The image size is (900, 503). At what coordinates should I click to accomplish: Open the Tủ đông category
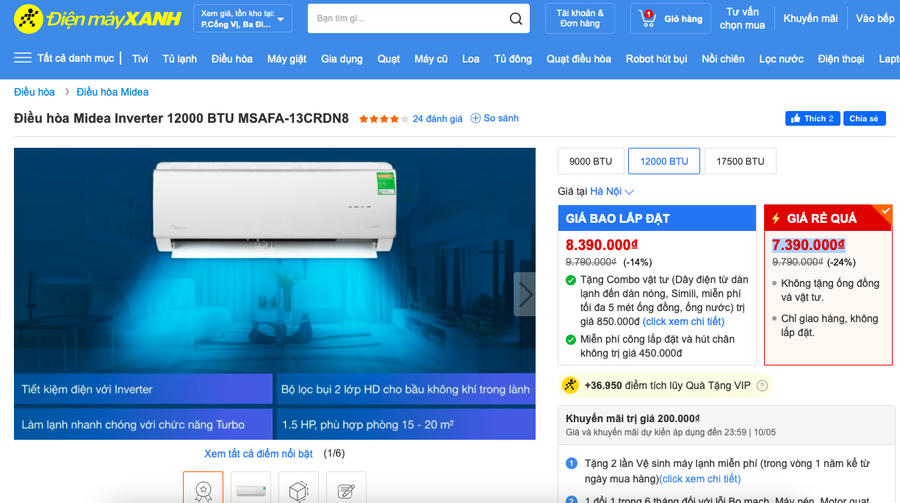coord(513,59)
